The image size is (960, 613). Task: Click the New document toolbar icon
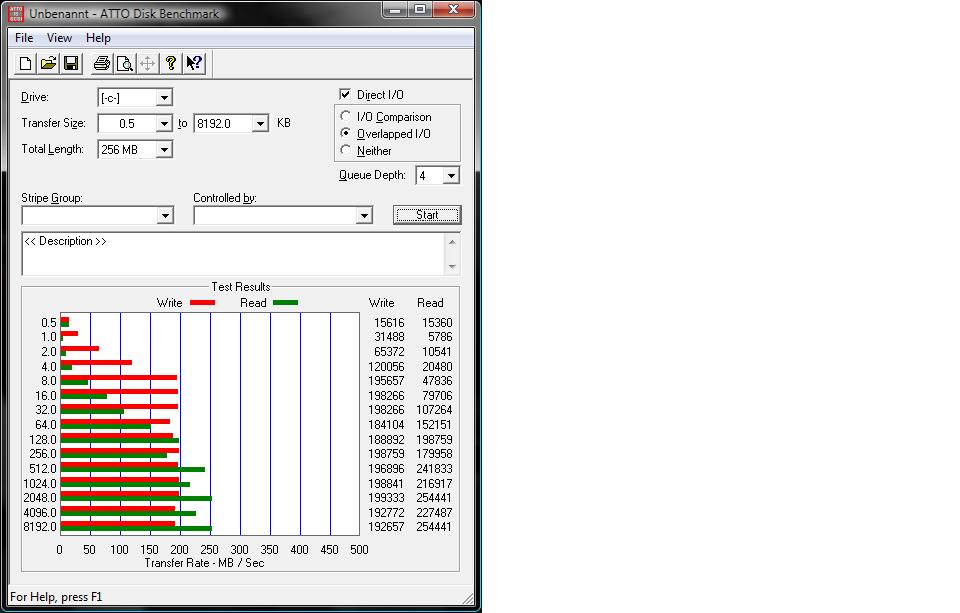(x=26, y=64)
